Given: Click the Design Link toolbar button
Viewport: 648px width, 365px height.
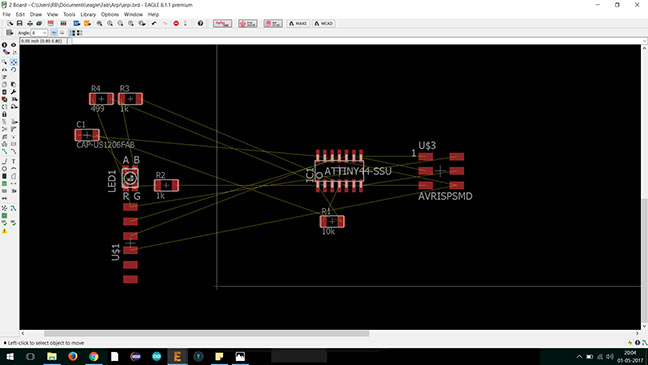Looking at the screenshot, I should tap(222, 24).
